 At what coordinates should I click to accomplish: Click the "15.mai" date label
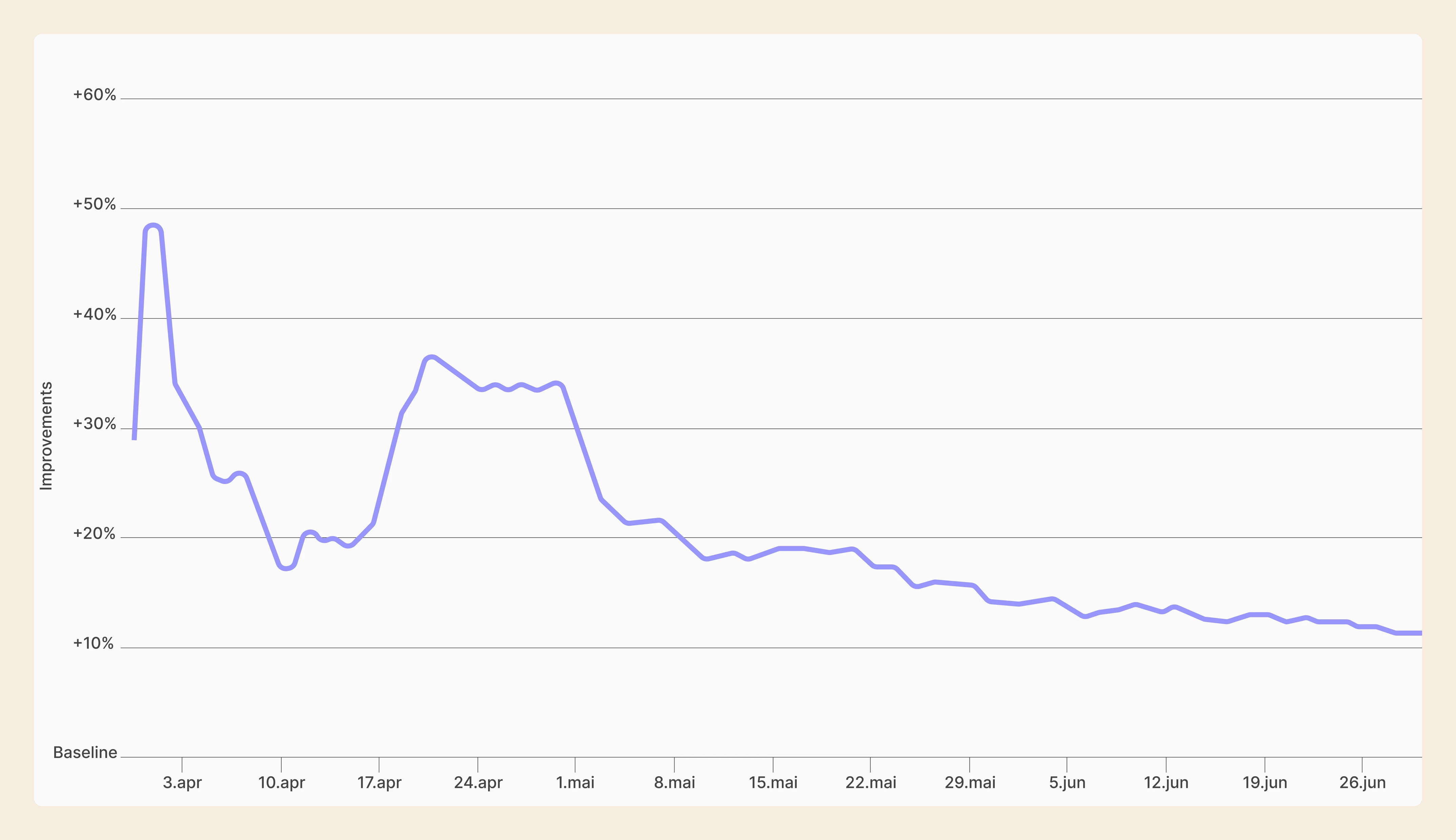coord(773,783)
